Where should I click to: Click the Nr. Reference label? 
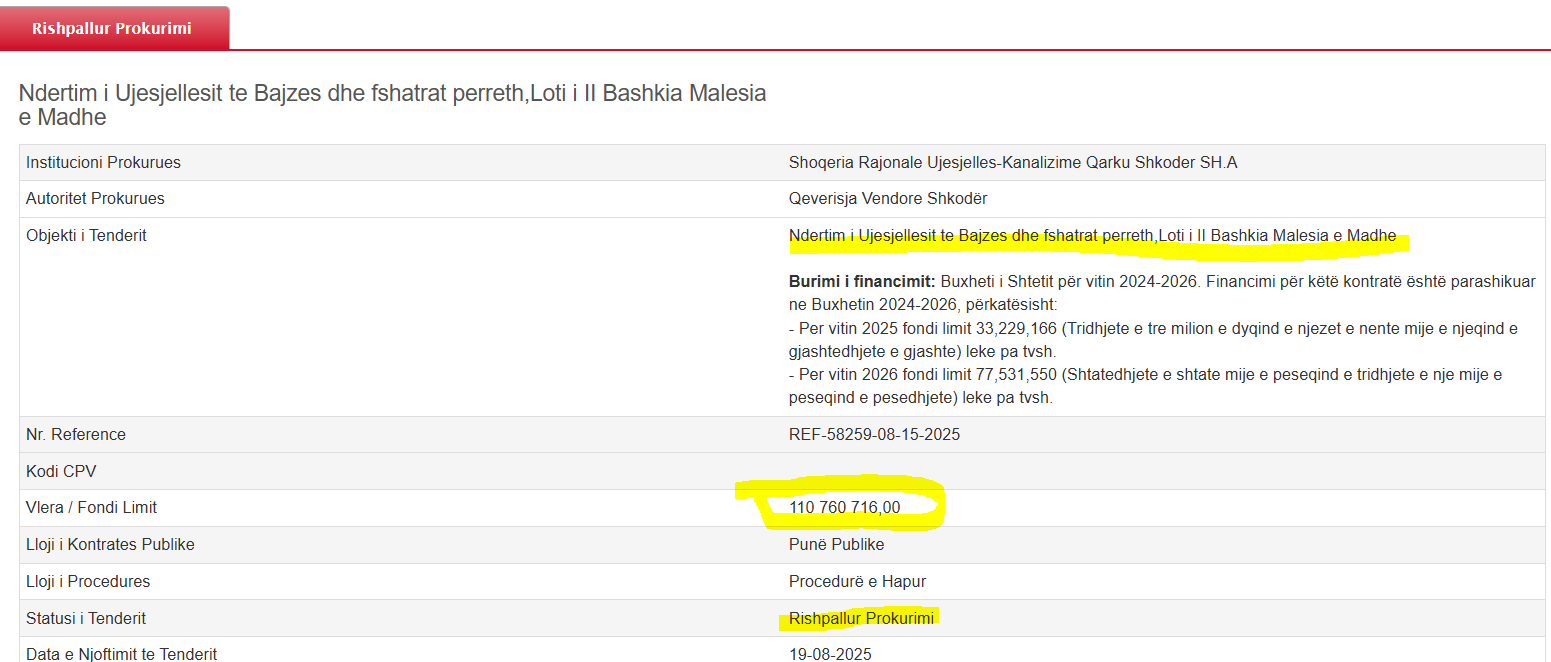(76, 434)
